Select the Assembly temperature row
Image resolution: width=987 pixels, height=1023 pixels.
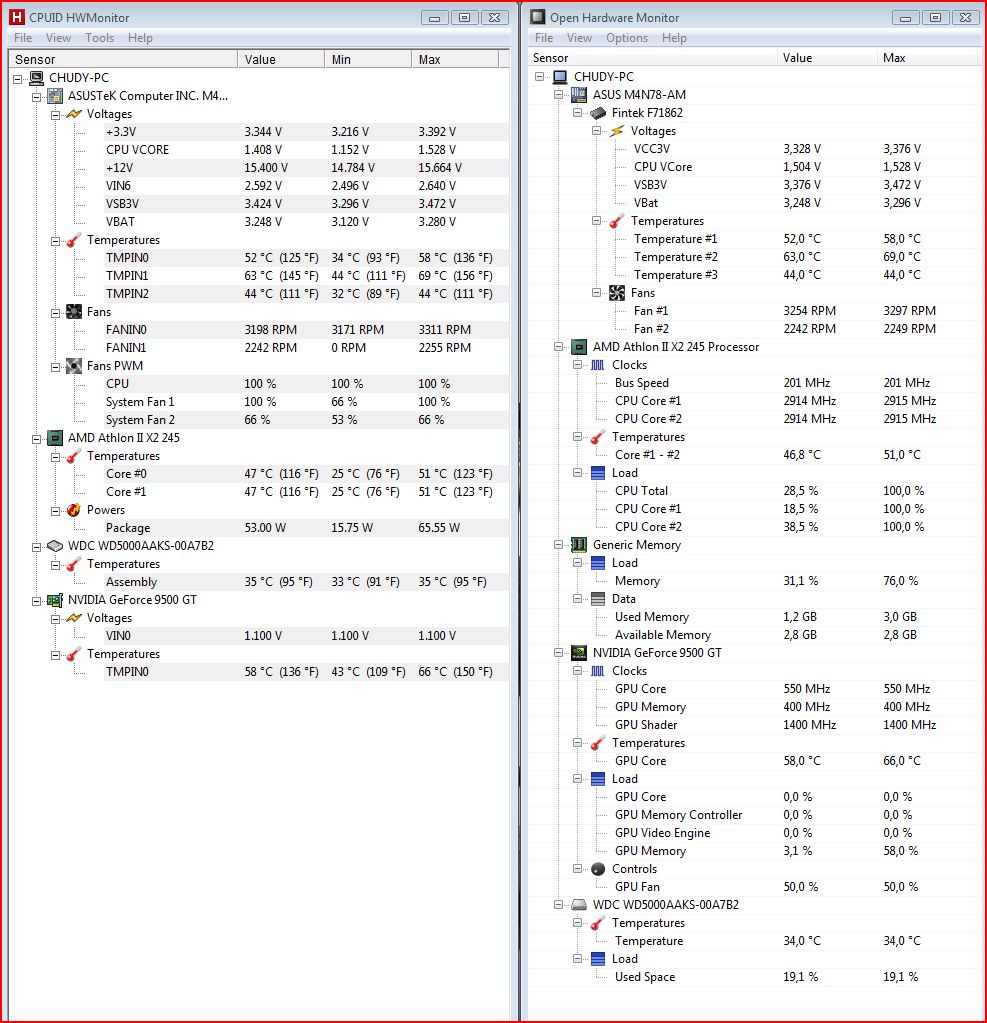(x=307, y=582)
